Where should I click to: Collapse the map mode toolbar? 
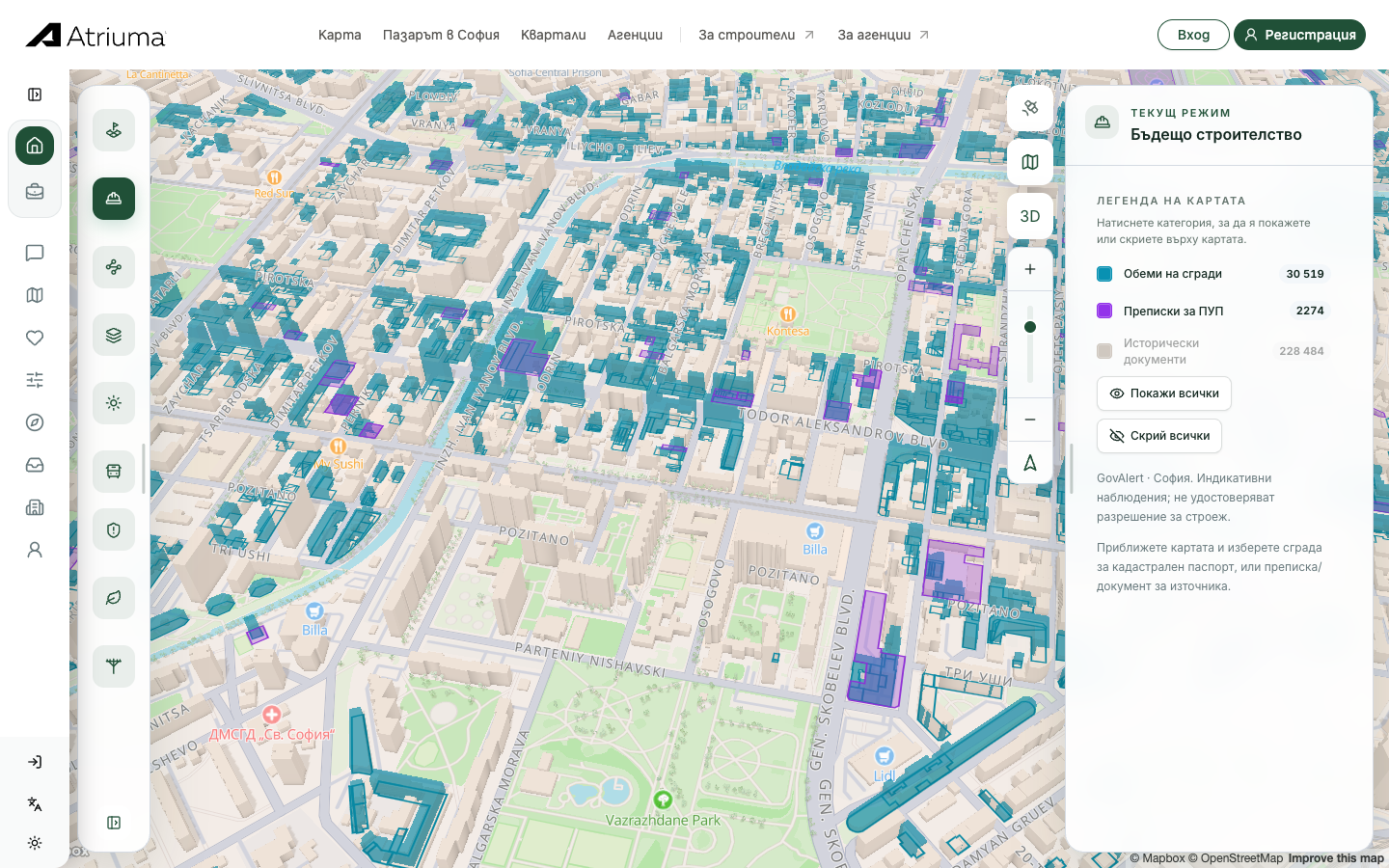pos(114,823)
